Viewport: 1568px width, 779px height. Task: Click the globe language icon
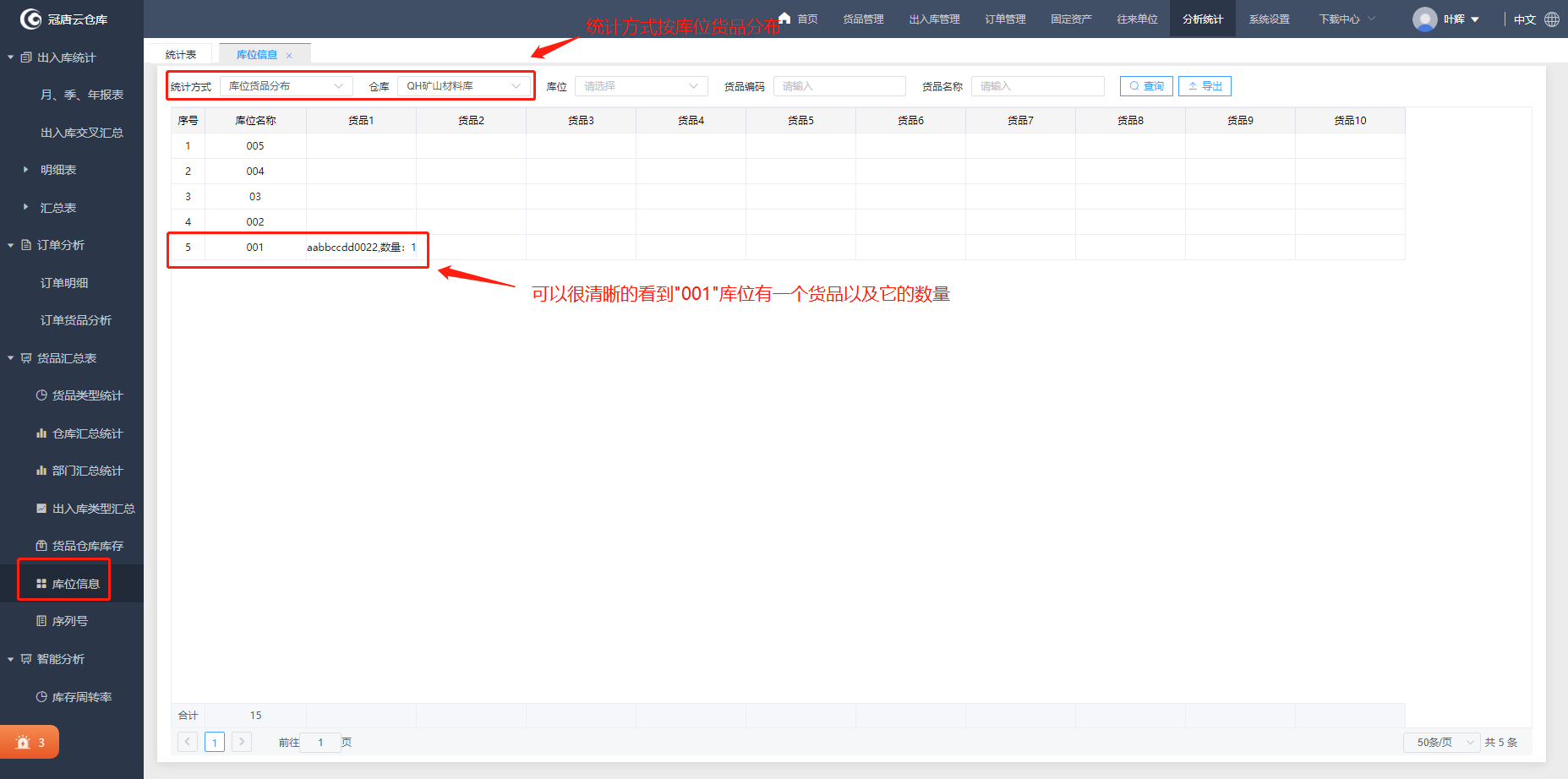(x=1552, y=19)
